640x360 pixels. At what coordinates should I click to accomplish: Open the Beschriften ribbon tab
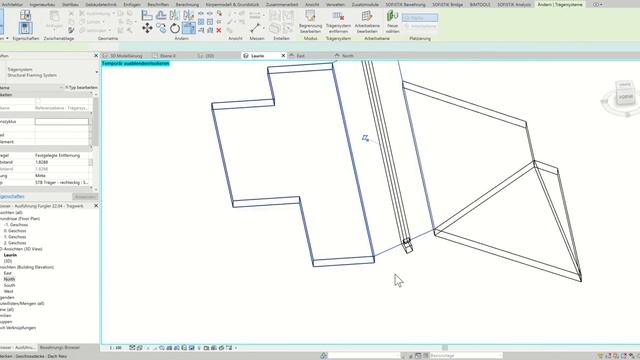(158, 4)
